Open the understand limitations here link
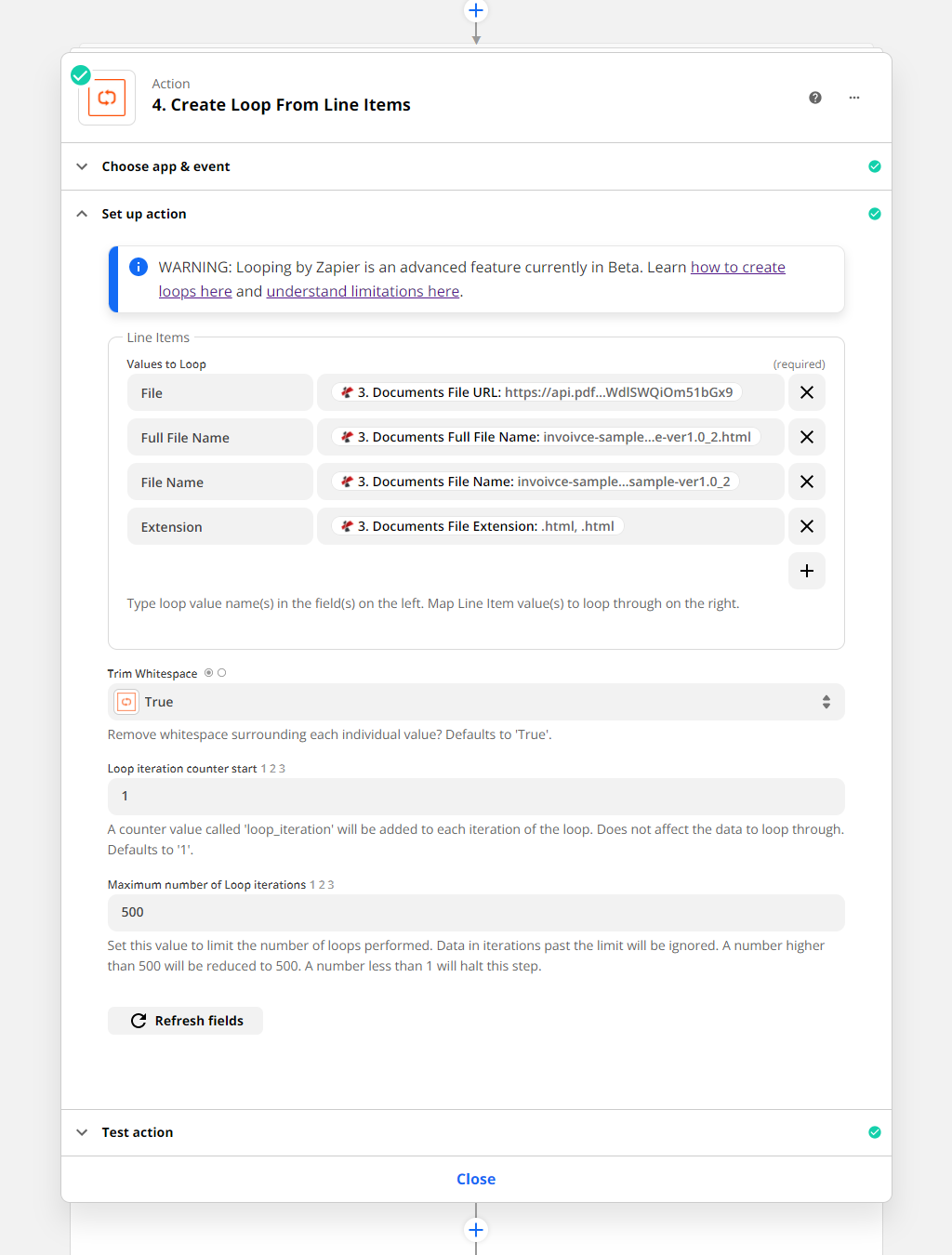The image size is (952, 1255). 363,292
